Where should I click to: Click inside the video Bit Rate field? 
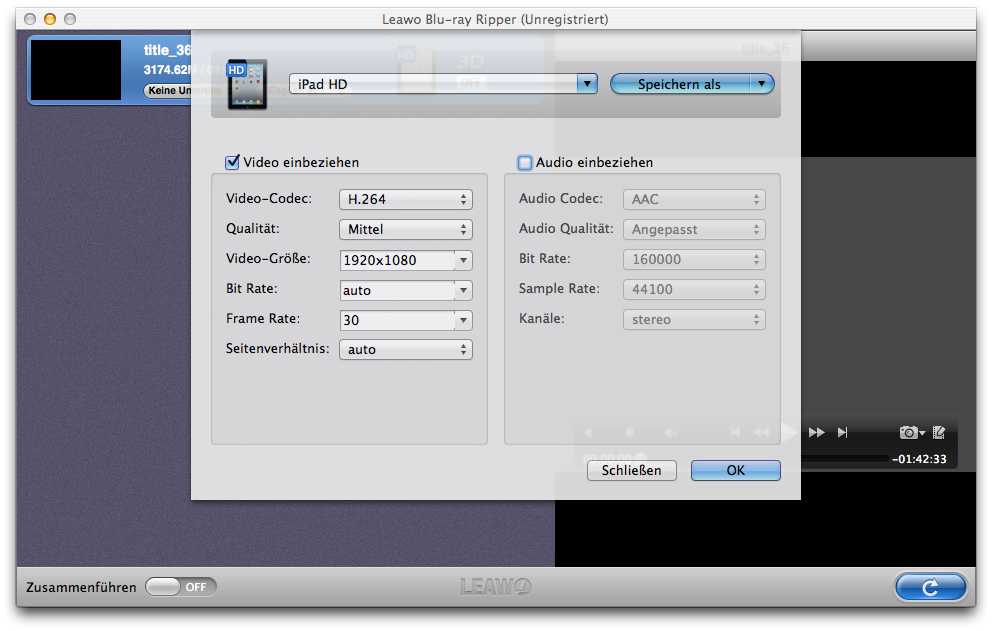point(397,291)
